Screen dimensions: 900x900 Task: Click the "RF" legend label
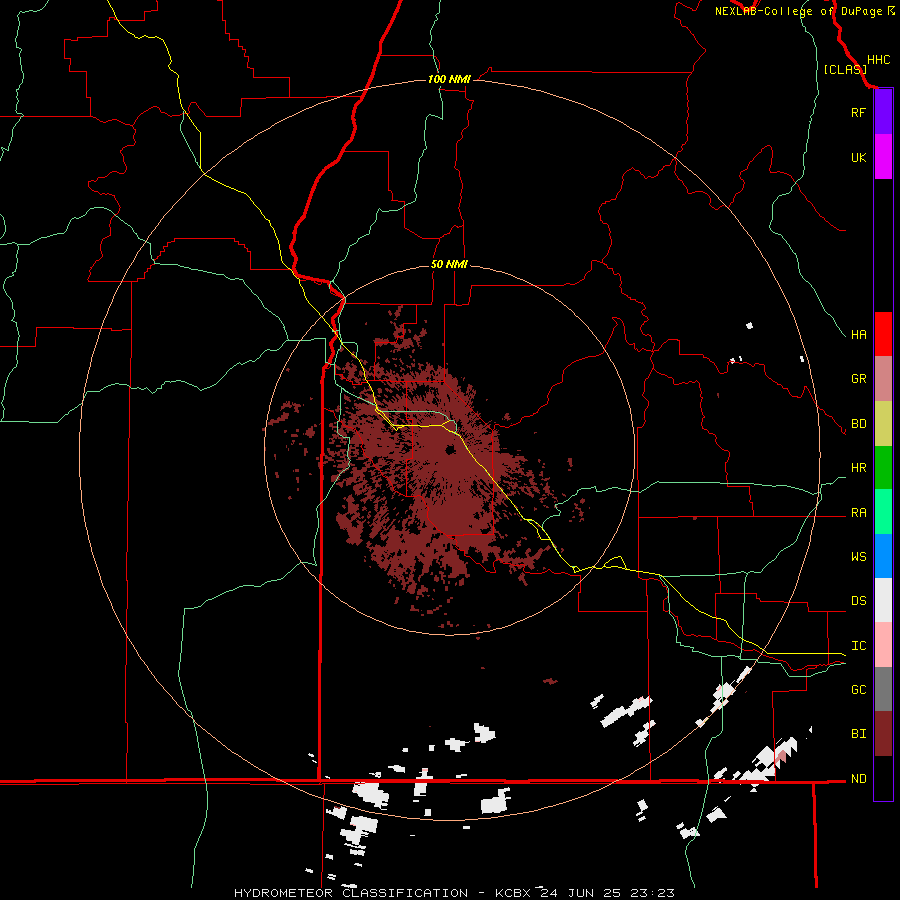point(858,112)
